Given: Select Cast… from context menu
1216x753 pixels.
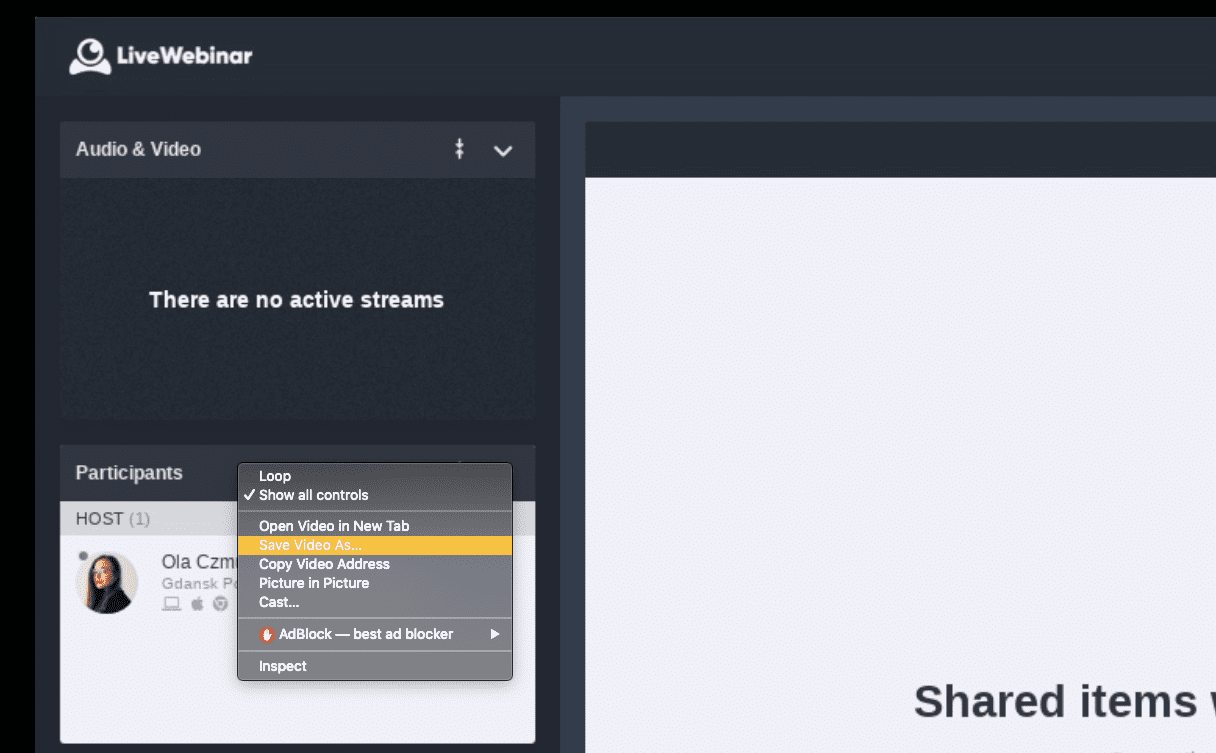Looking at the screenshot, I should pos(279,602).
